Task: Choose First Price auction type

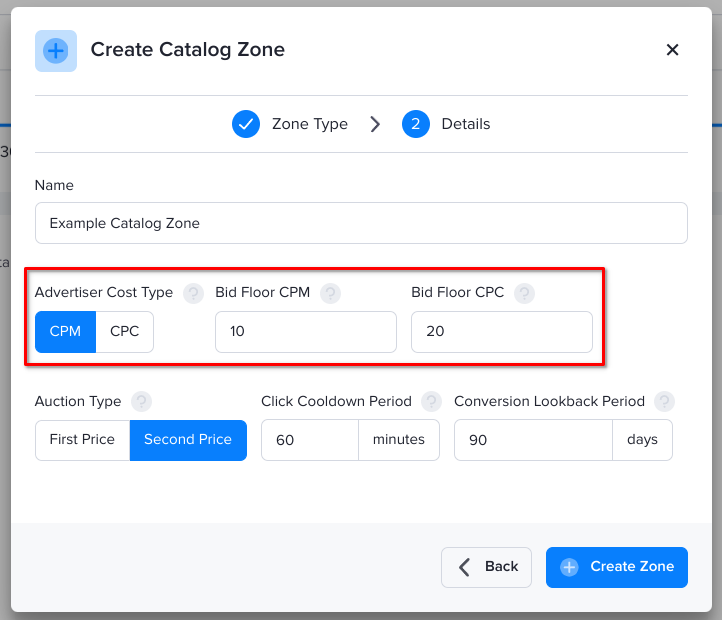Action: (82, 440)
